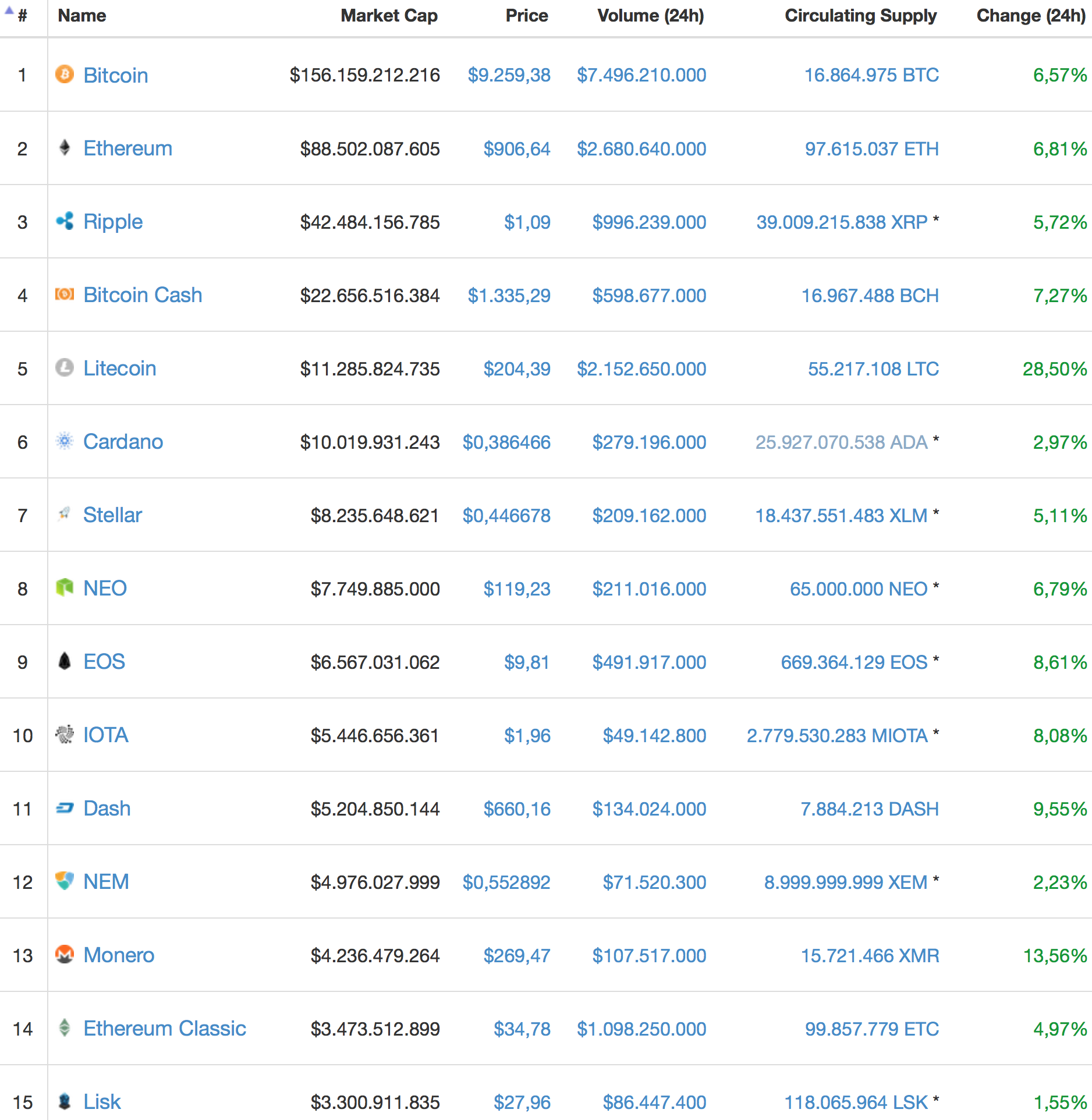This screenshot has height=1120, width=1092.
Task: Open the Litecoin name link
Action: 120,369
